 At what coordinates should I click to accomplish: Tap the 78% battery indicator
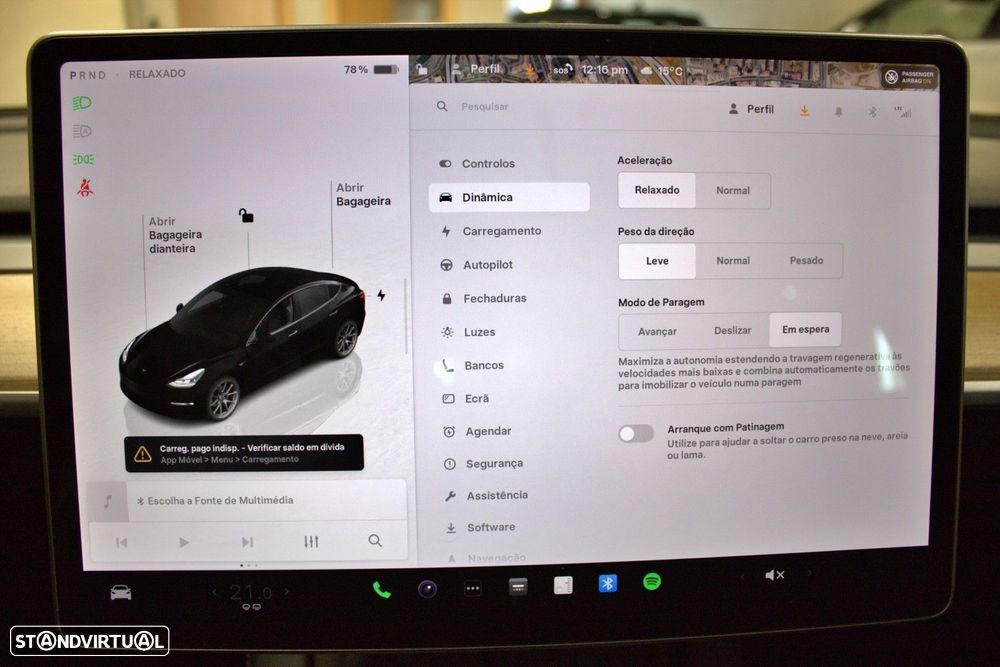371,70
